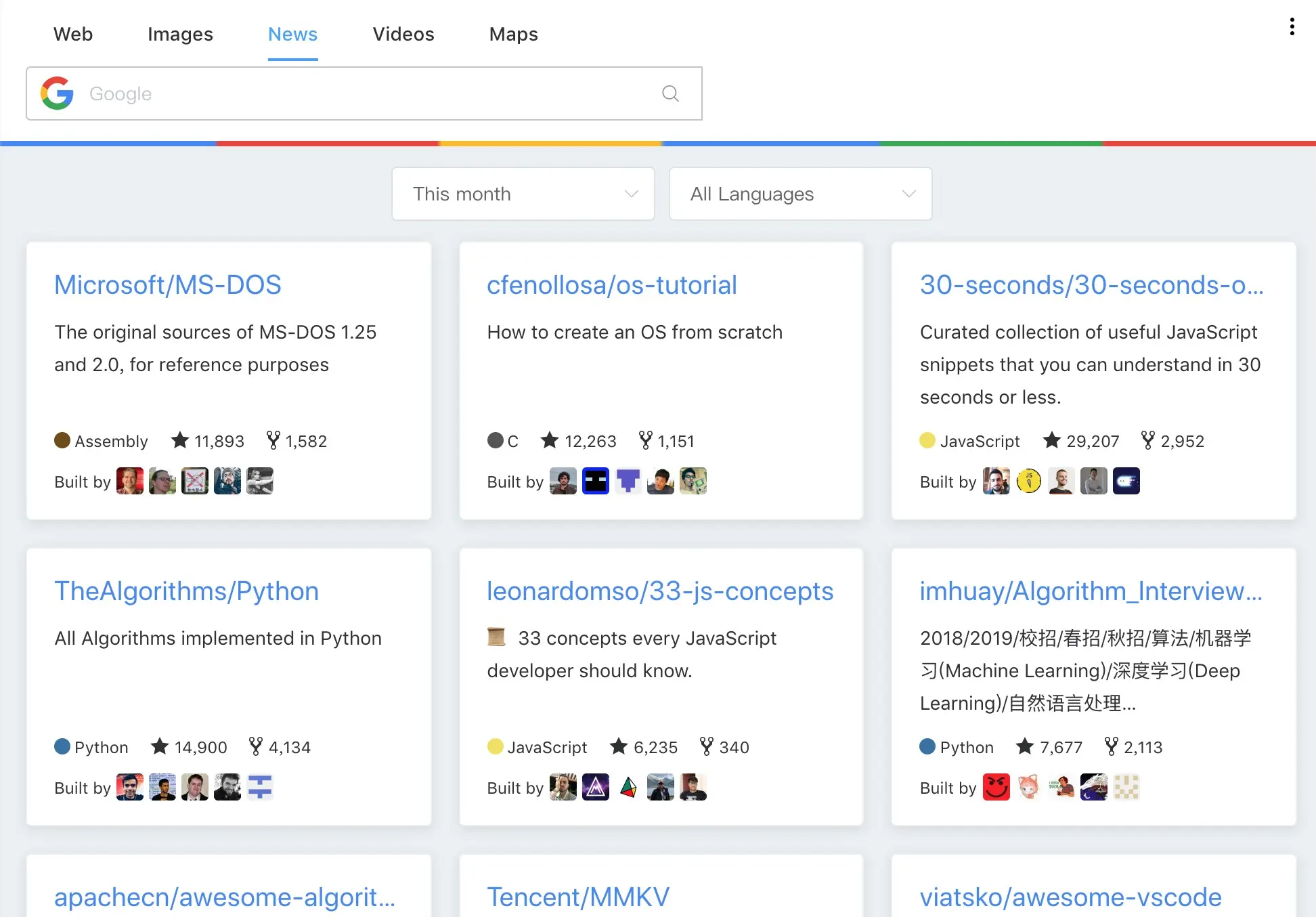Open the All Languages dropdown
1316x917 pixels.
tap(800, 194)
